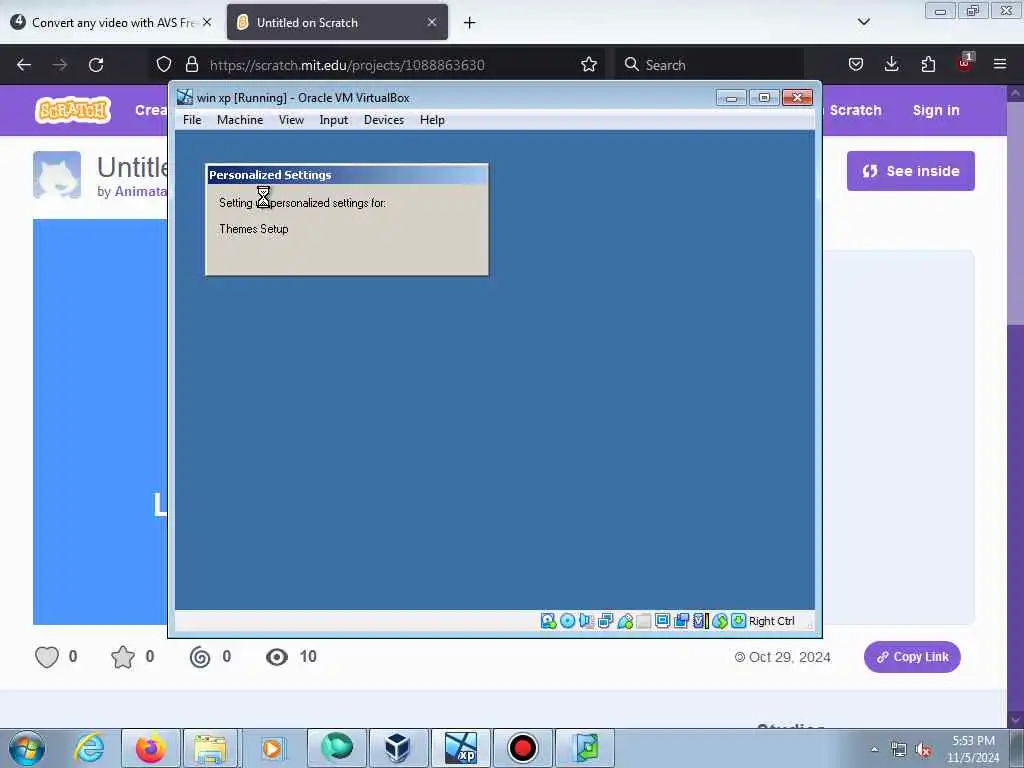Click USB devices icon in VirtualBox status bar
The image size is (1024, 768).
(625, 621)
